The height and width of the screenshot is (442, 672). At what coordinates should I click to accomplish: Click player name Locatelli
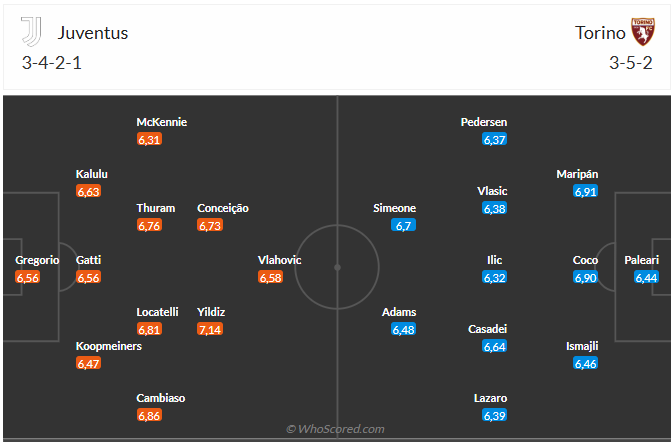[157, 312]
